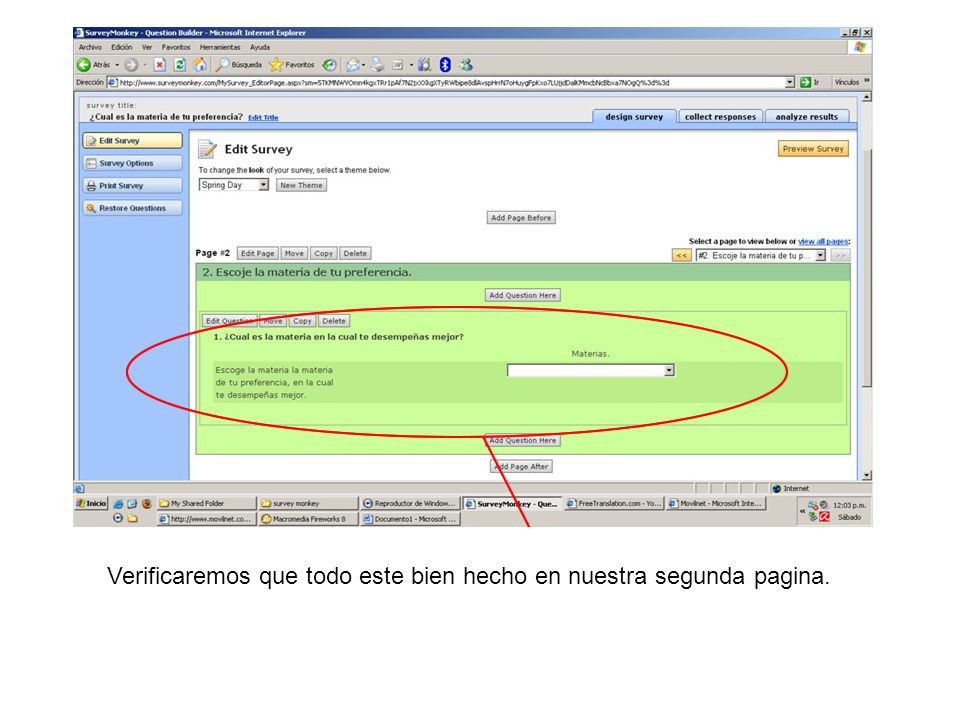This screenshot has height=720, width=960.
Task: Click the page Delete button
Action: pyautogui.click(x=355, y=253)
